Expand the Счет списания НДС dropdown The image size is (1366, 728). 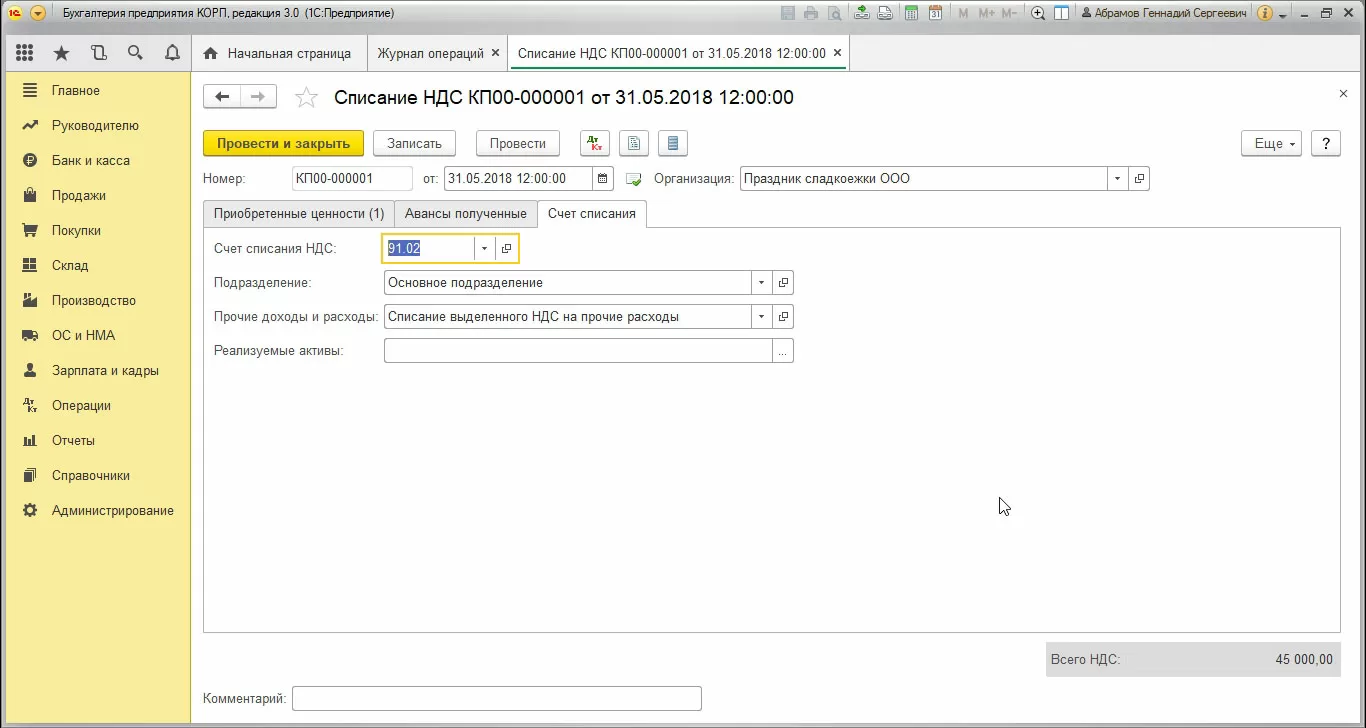tap(485, 248)
